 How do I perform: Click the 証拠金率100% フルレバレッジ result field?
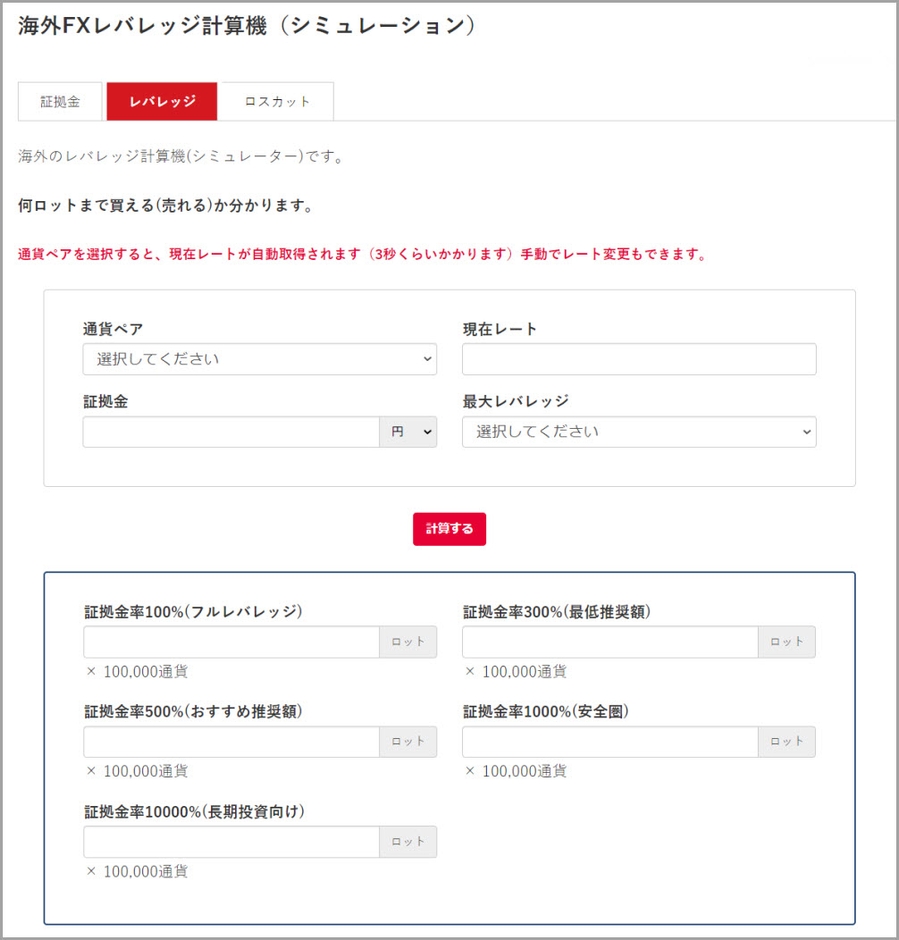pos(231,642)
